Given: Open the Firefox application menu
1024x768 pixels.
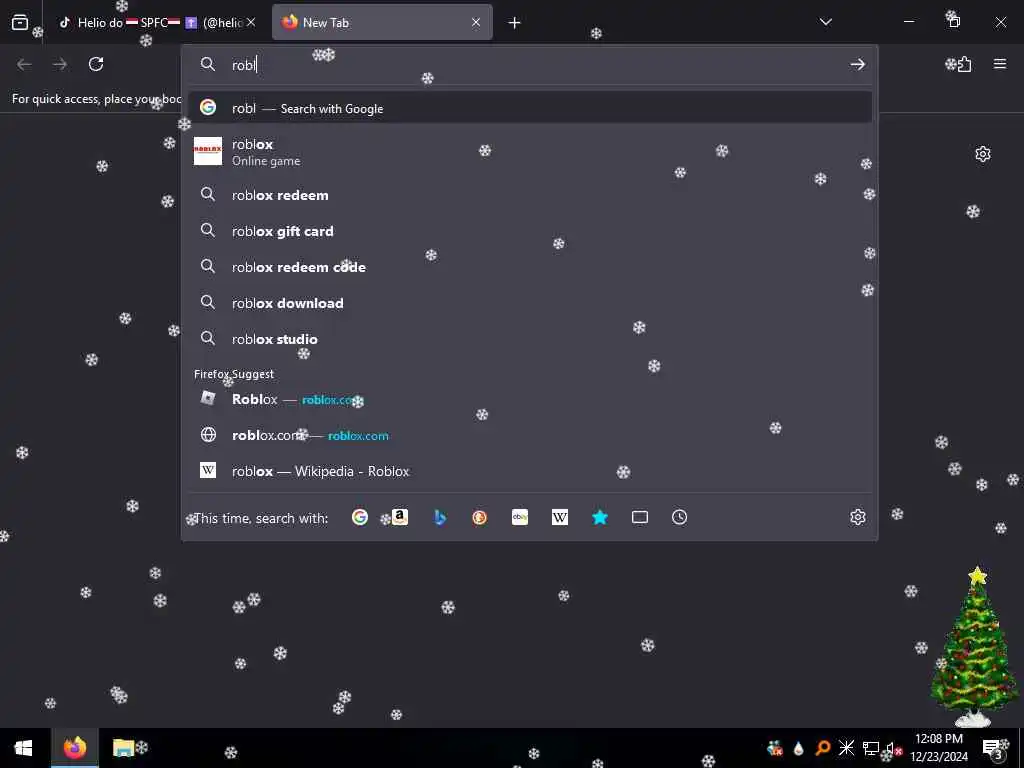Looking at the screenshot, I should 1000,64.
